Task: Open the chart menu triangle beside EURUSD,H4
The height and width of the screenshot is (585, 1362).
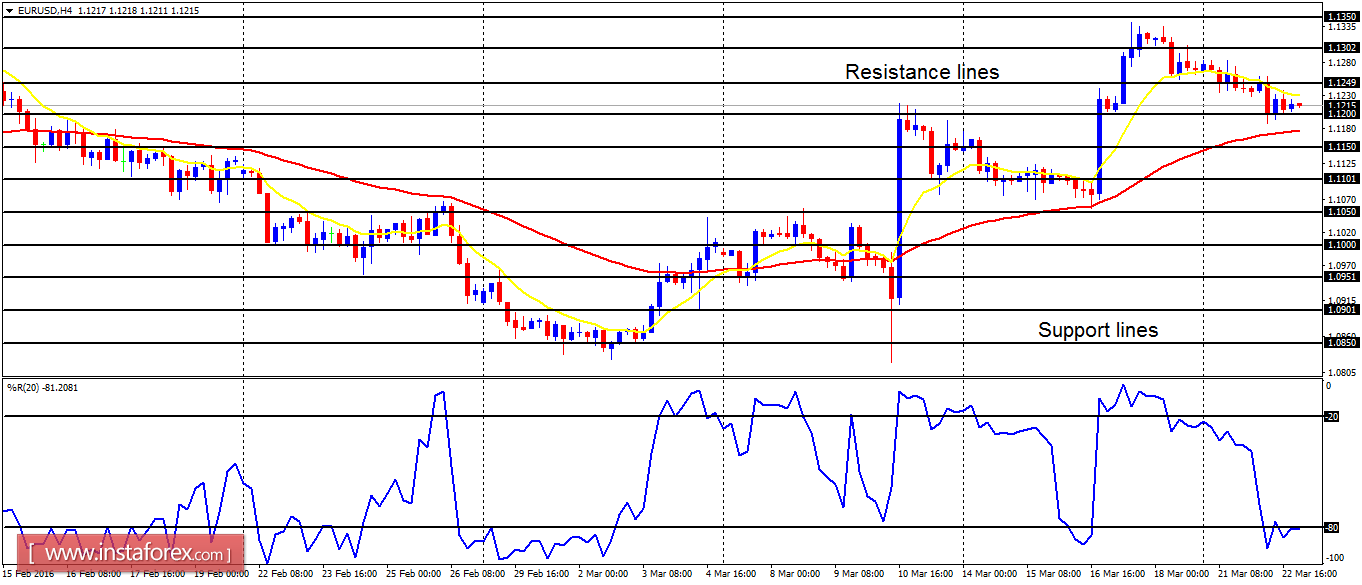Action: tap(9, 10)
